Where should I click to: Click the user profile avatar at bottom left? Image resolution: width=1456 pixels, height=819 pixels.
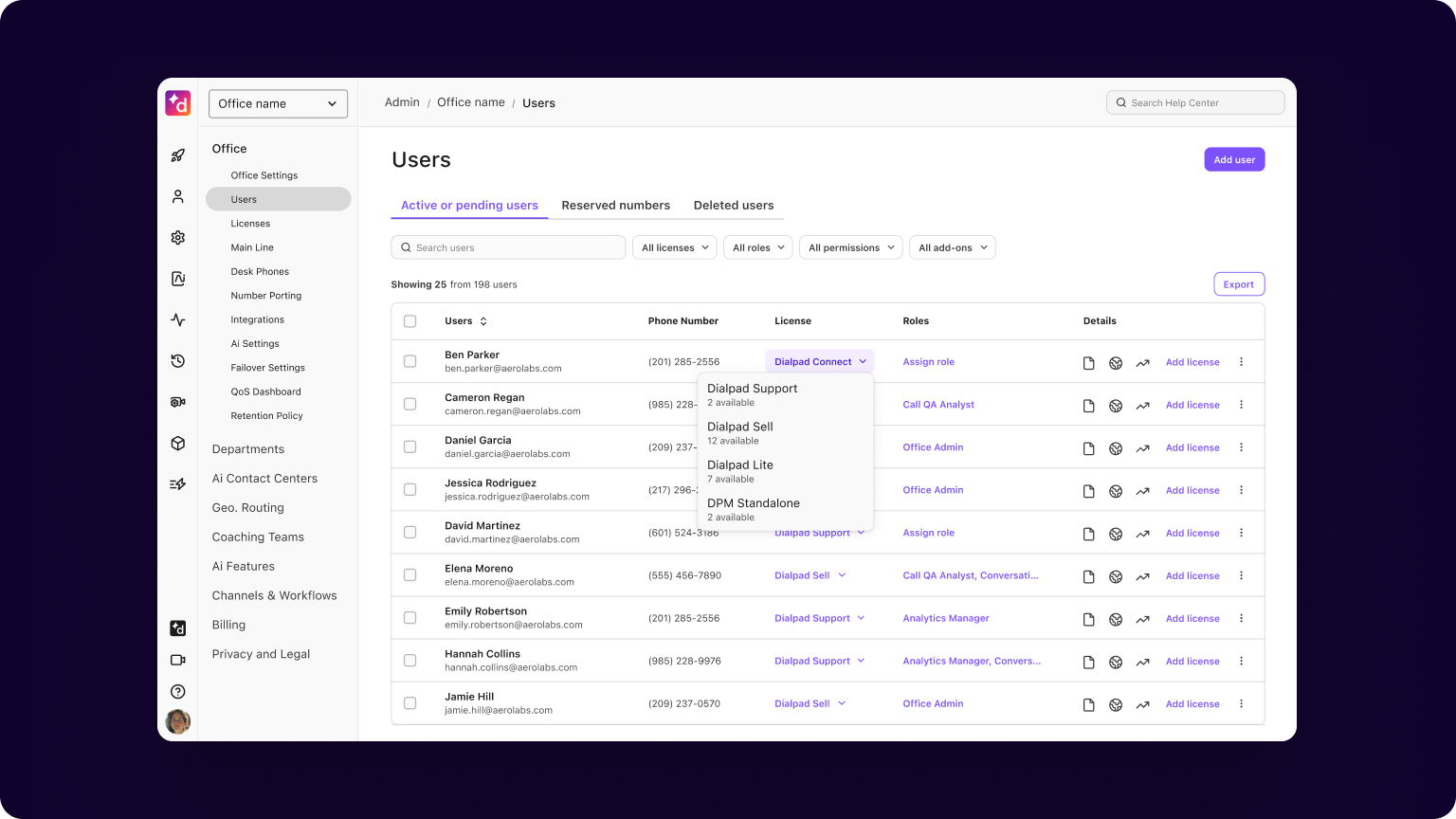click(x=178, y=721)
